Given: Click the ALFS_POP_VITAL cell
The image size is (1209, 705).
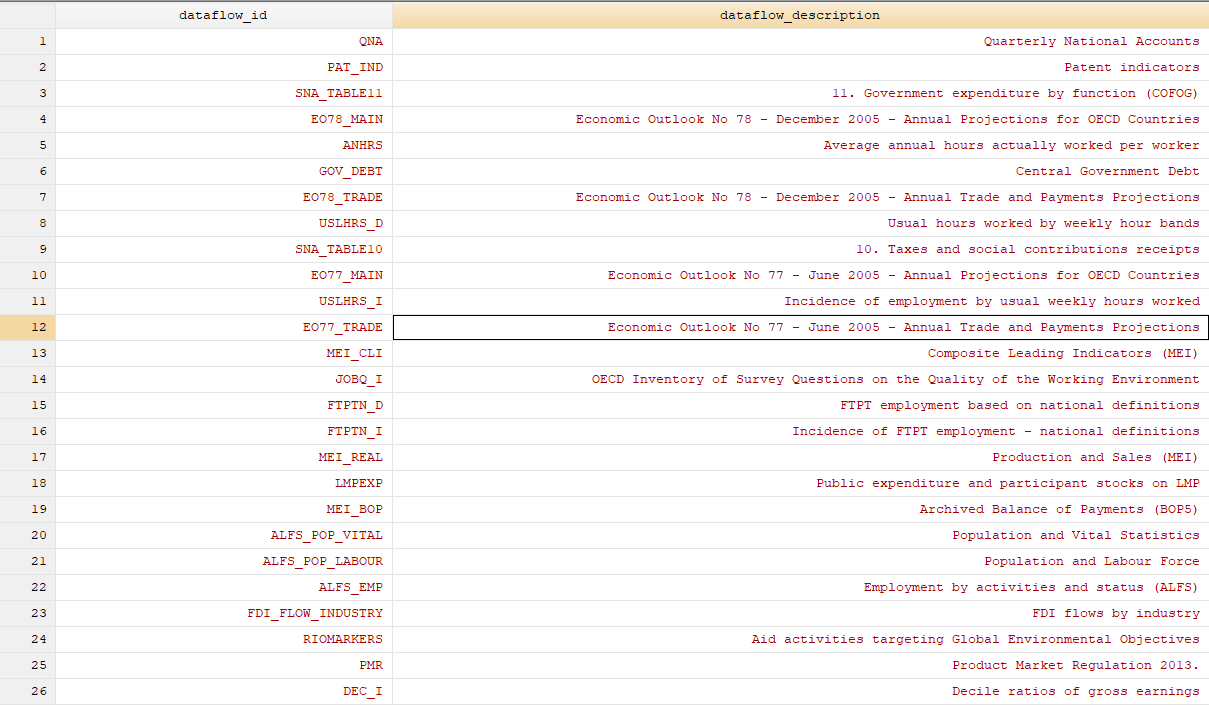Looking at the screenshot, I should [x=223, y=535].
